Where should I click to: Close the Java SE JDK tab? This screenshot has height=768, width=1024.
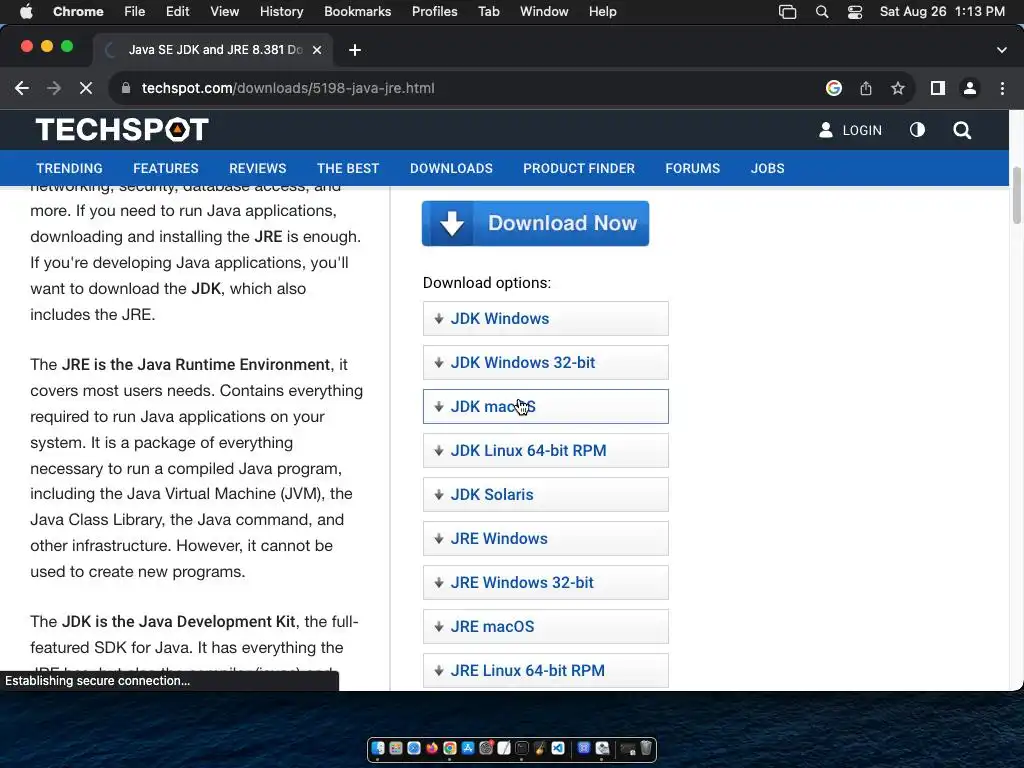click(317, 50)
